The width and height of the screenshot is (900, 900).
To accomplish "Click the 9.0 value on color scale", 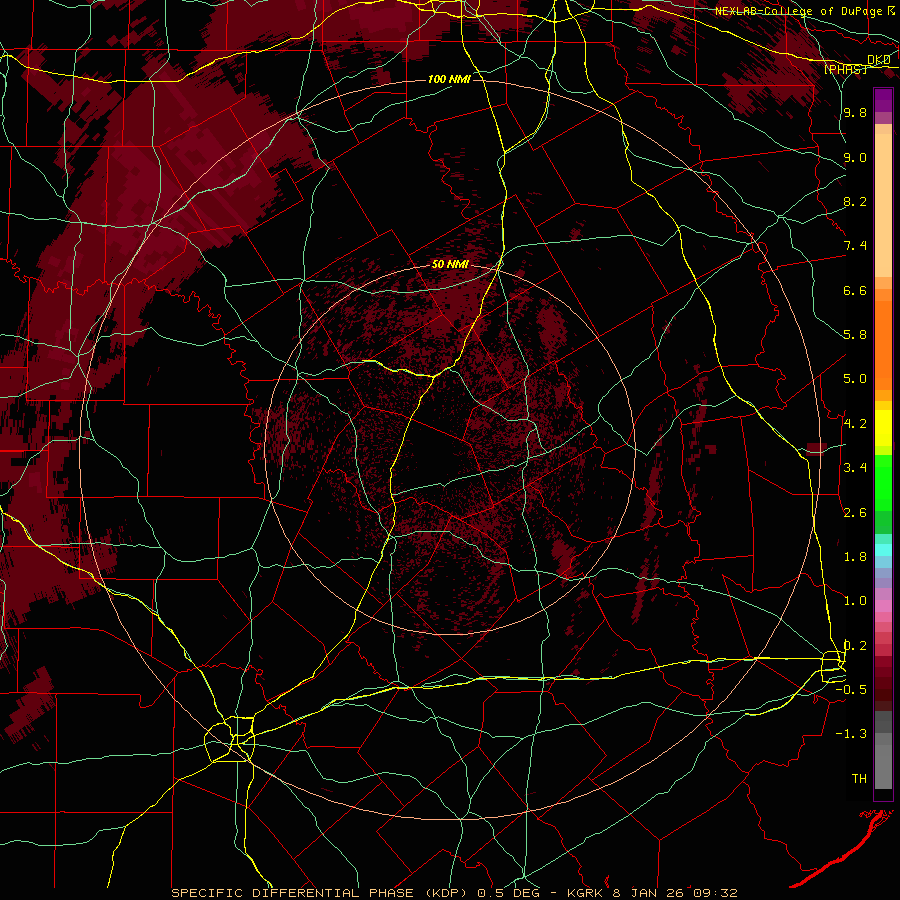I will tap(855, 157).
